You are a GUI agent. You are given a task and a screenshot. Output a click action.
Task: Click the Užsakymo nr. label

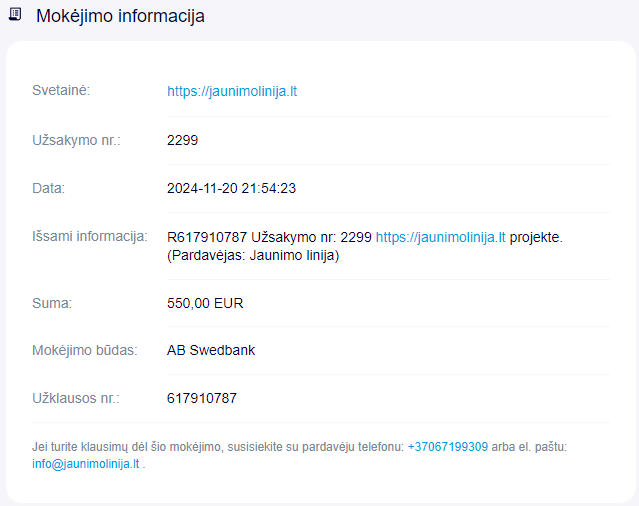point(76,140)
